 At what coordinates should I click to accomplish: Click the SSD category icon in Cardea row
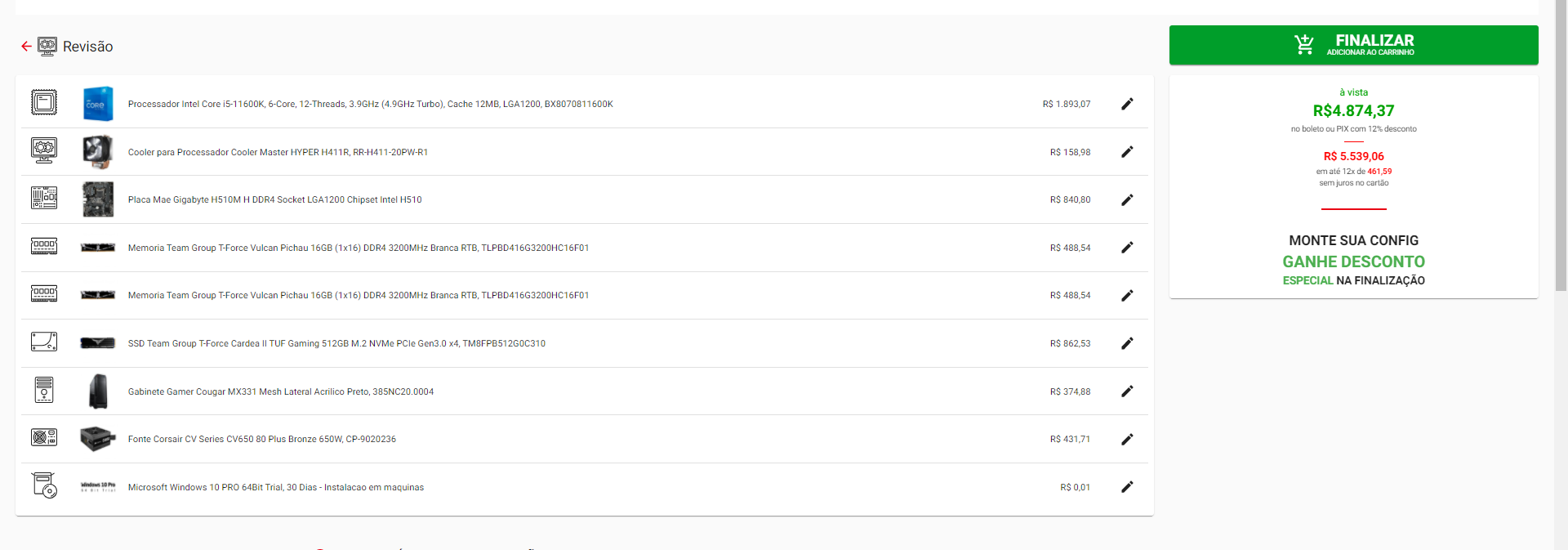pos(44,342)
